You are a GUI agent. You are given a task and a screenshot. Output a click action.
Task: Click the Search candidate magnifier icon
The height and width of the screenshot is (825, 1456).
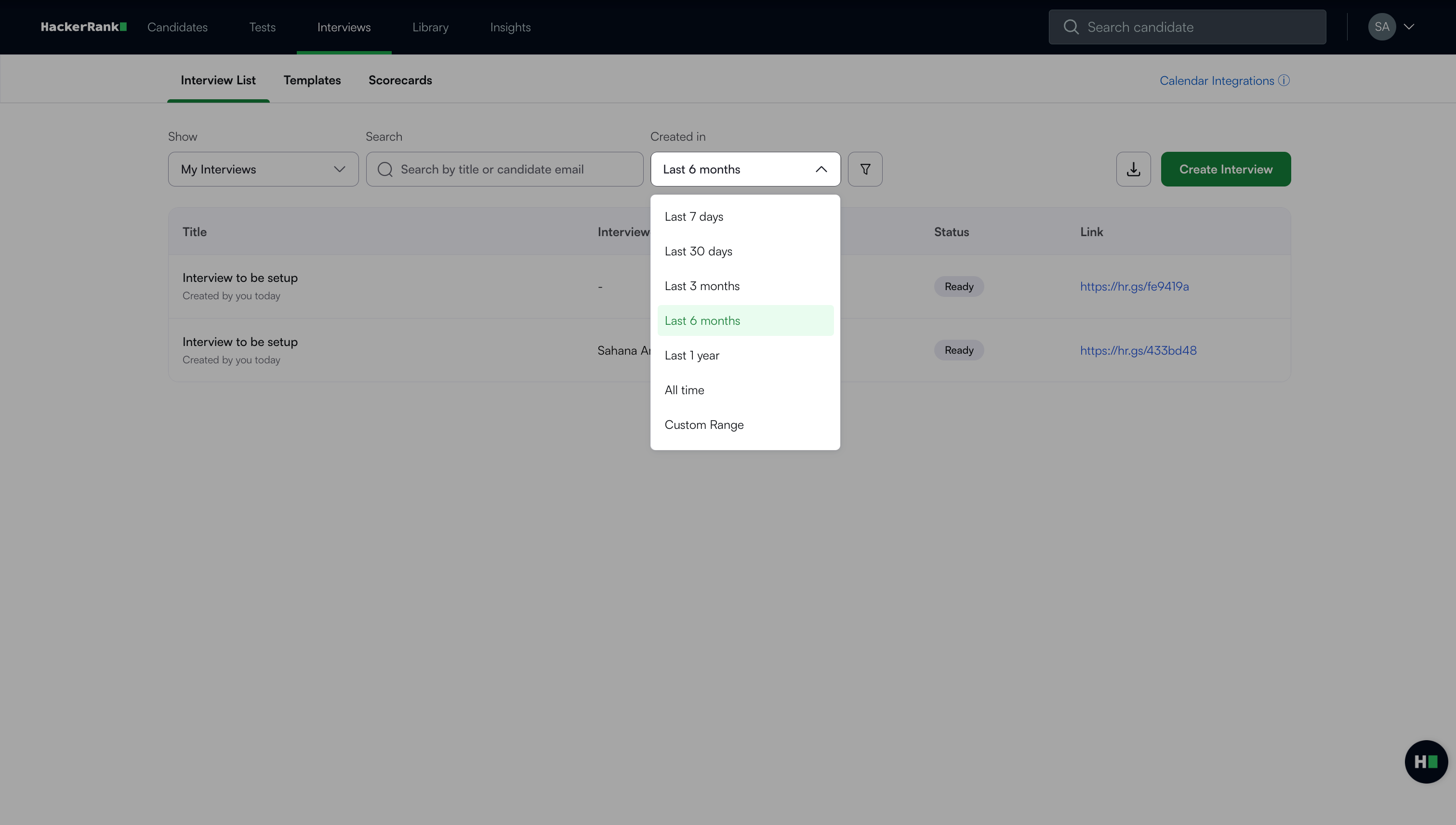click(x=1071, y=27)
